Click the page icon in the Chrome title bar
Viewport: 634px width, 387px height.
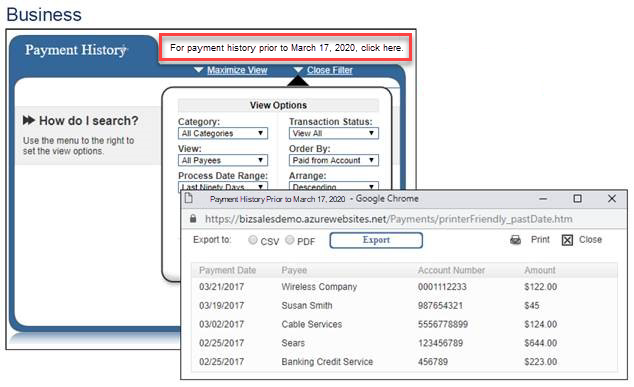pos(188,198)
